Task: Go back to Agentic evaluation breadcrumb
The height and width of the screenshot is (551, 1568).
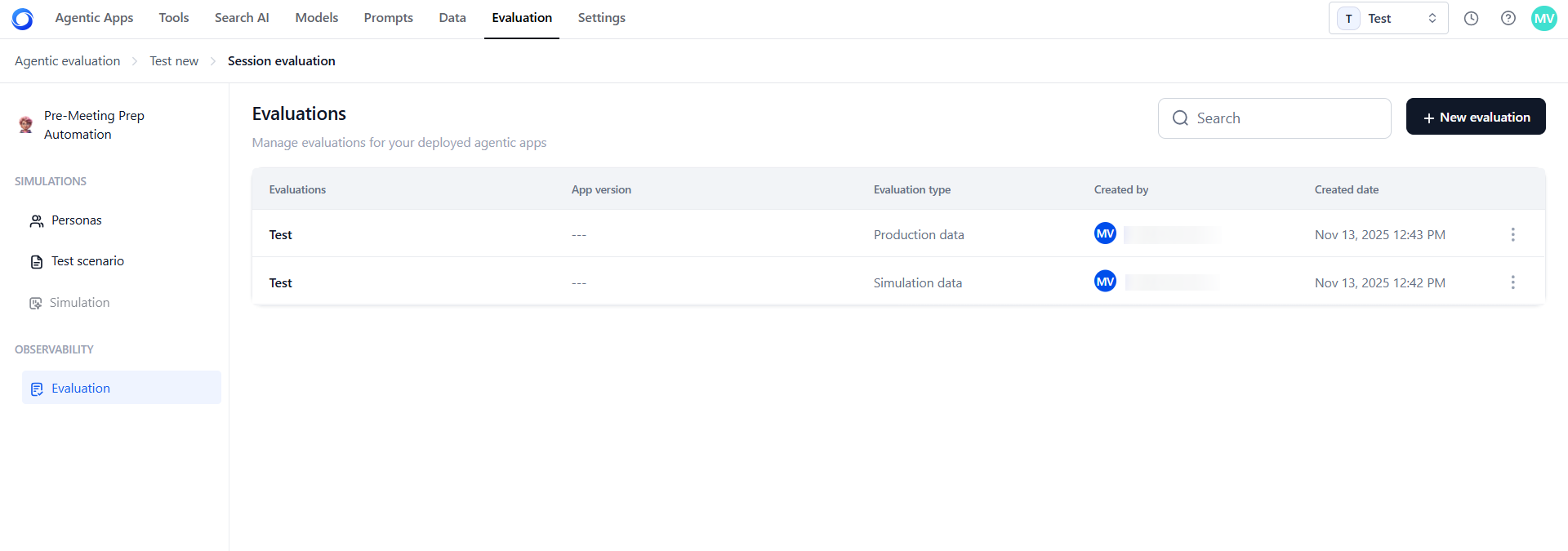Action: [67, 61]
